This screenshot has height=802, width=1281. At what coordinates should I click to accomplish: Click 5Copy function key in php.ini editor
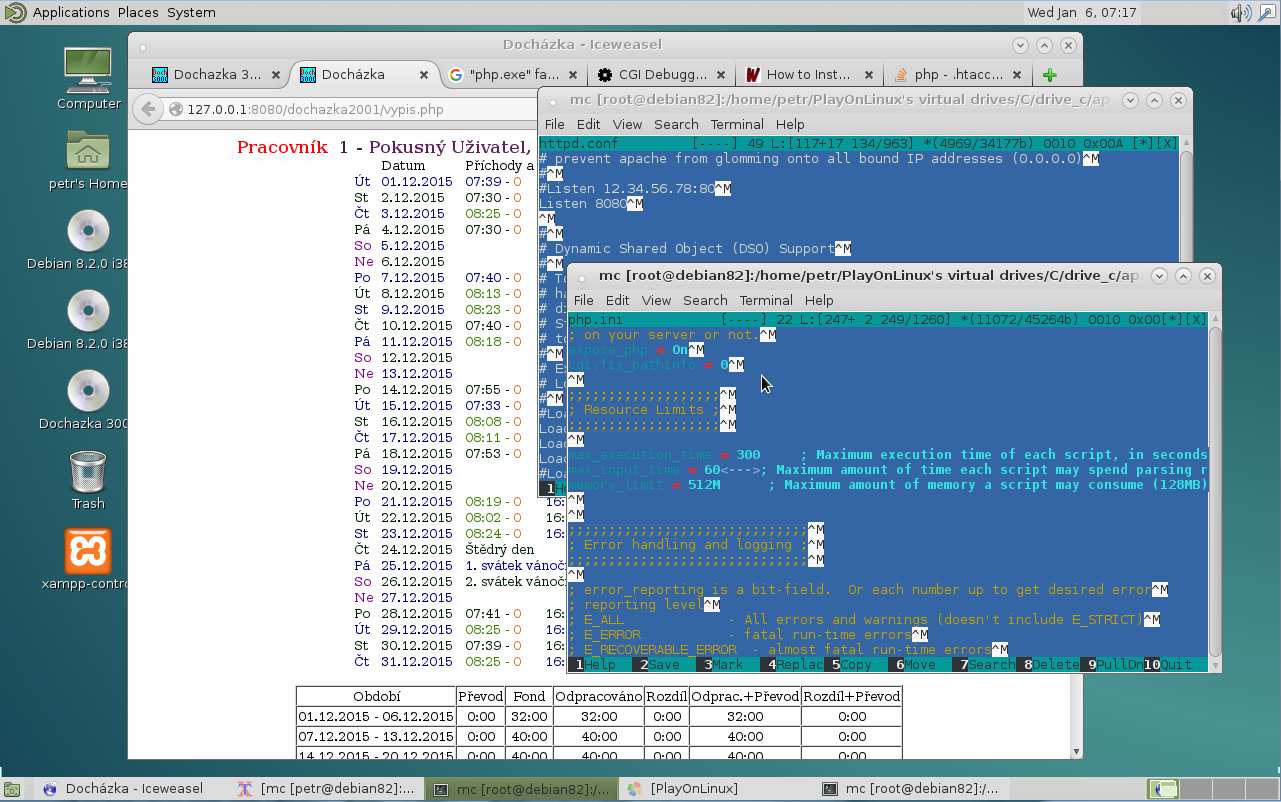(x=852, y=665)
